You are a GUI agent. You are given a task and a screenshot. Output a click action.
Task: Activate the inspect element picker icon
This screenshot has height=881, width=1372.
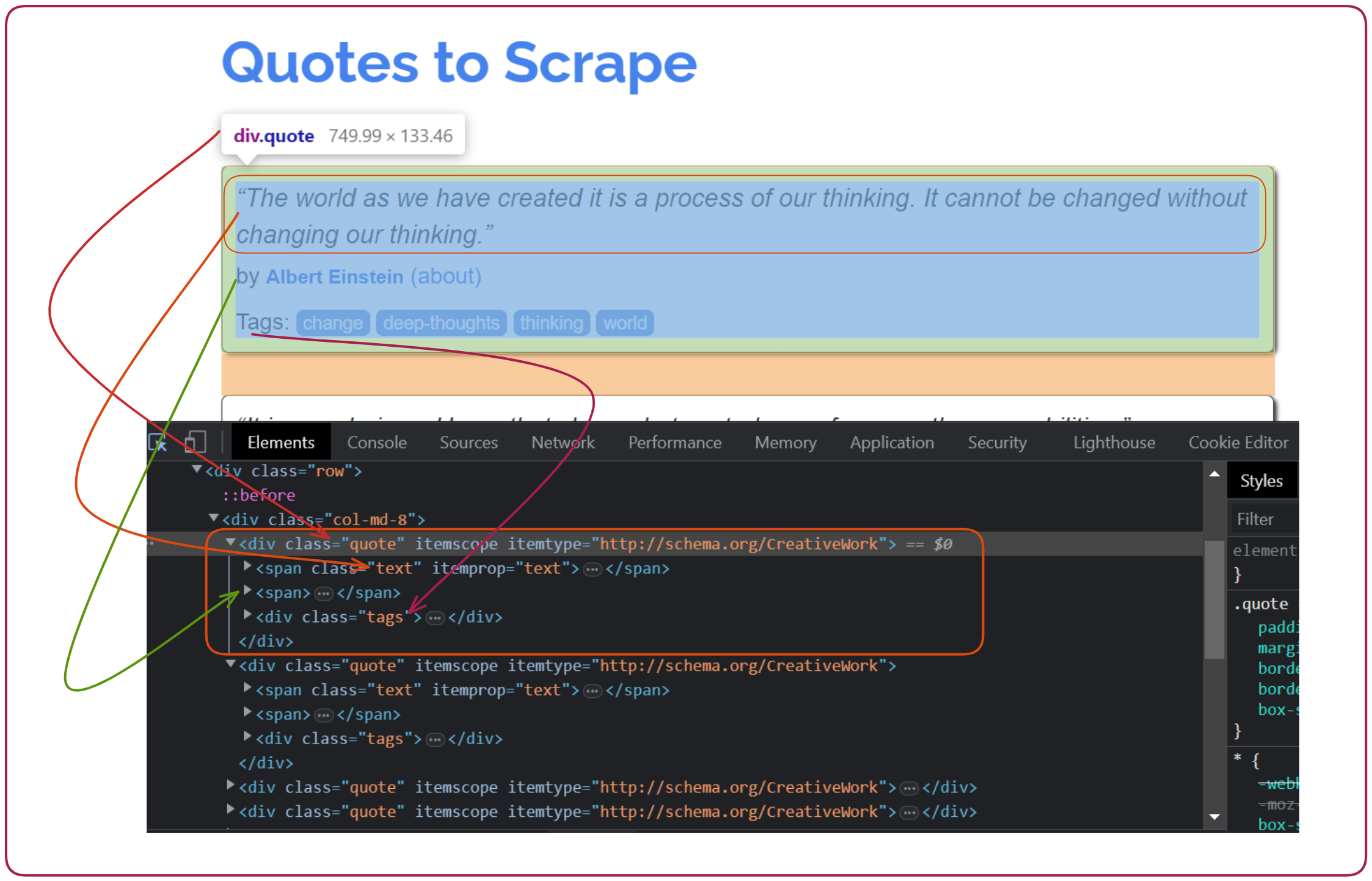[x=158, y=442]
